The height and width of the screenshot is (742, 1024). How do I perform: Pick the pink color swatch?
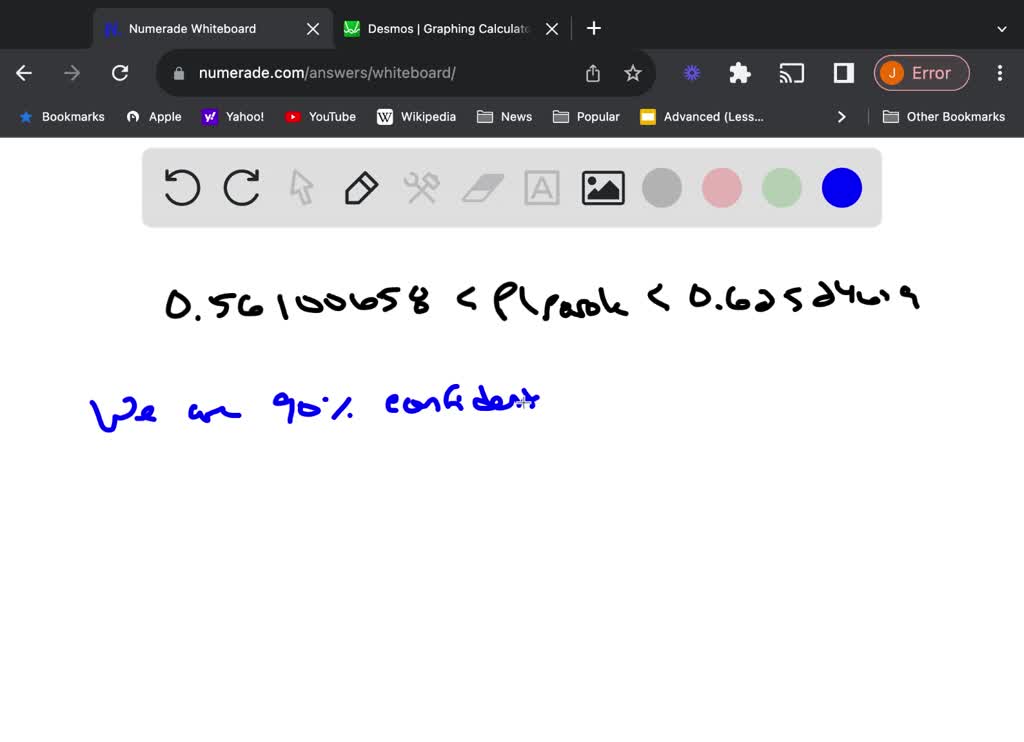tap(722, 188)
